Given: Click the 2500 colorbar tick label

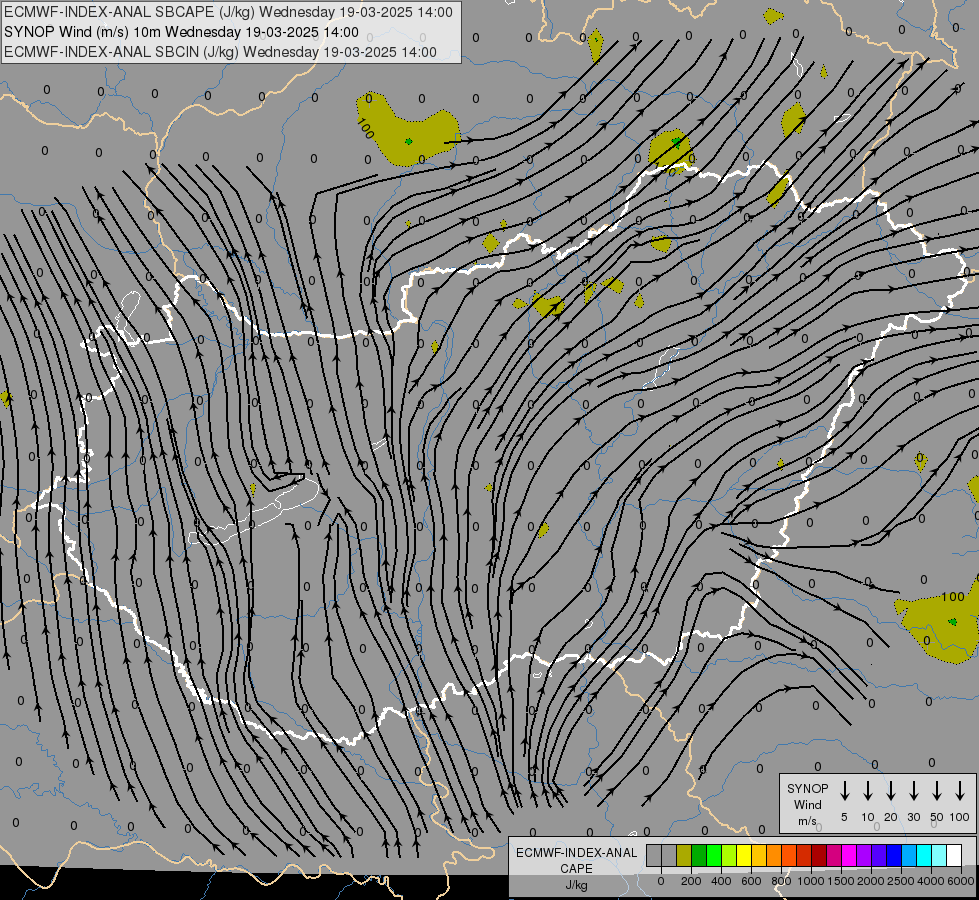Looking at the screenshot, I should pyautogui.click(x=901, y=881).
